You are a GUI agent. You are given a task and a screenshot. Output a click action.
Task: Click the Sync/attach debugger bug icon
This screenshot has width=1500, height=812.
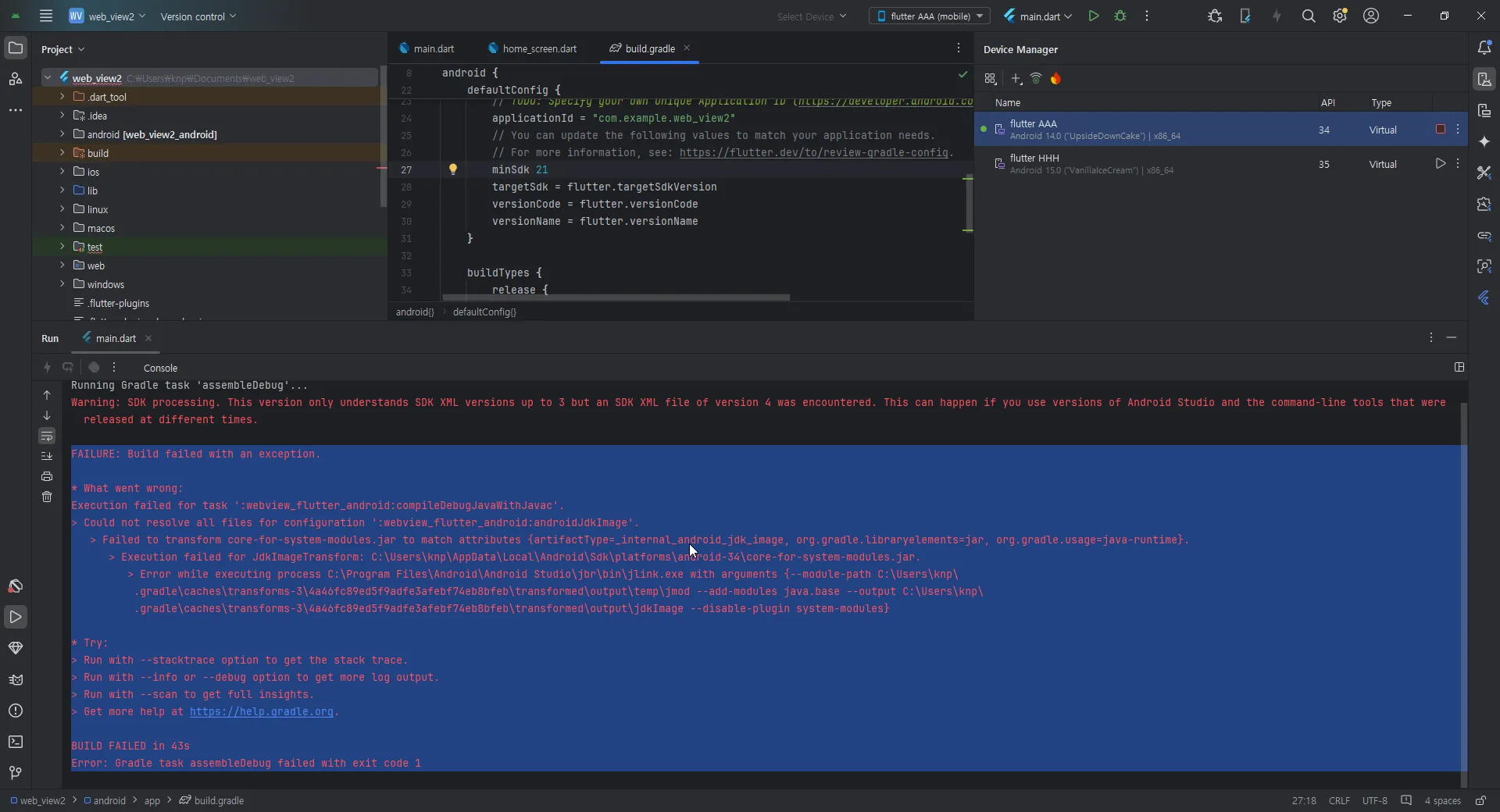pyautogui.click(x=1215, y=16)
